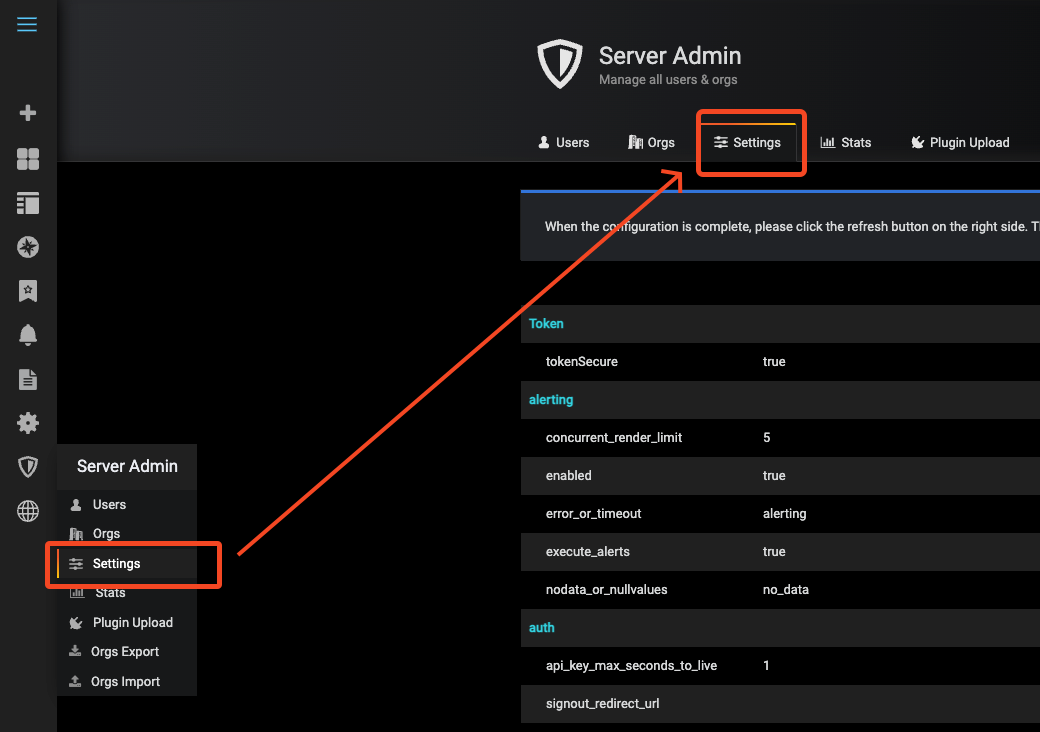
Task: Click the document page icon in sidebar
Action: pos(28,379)
